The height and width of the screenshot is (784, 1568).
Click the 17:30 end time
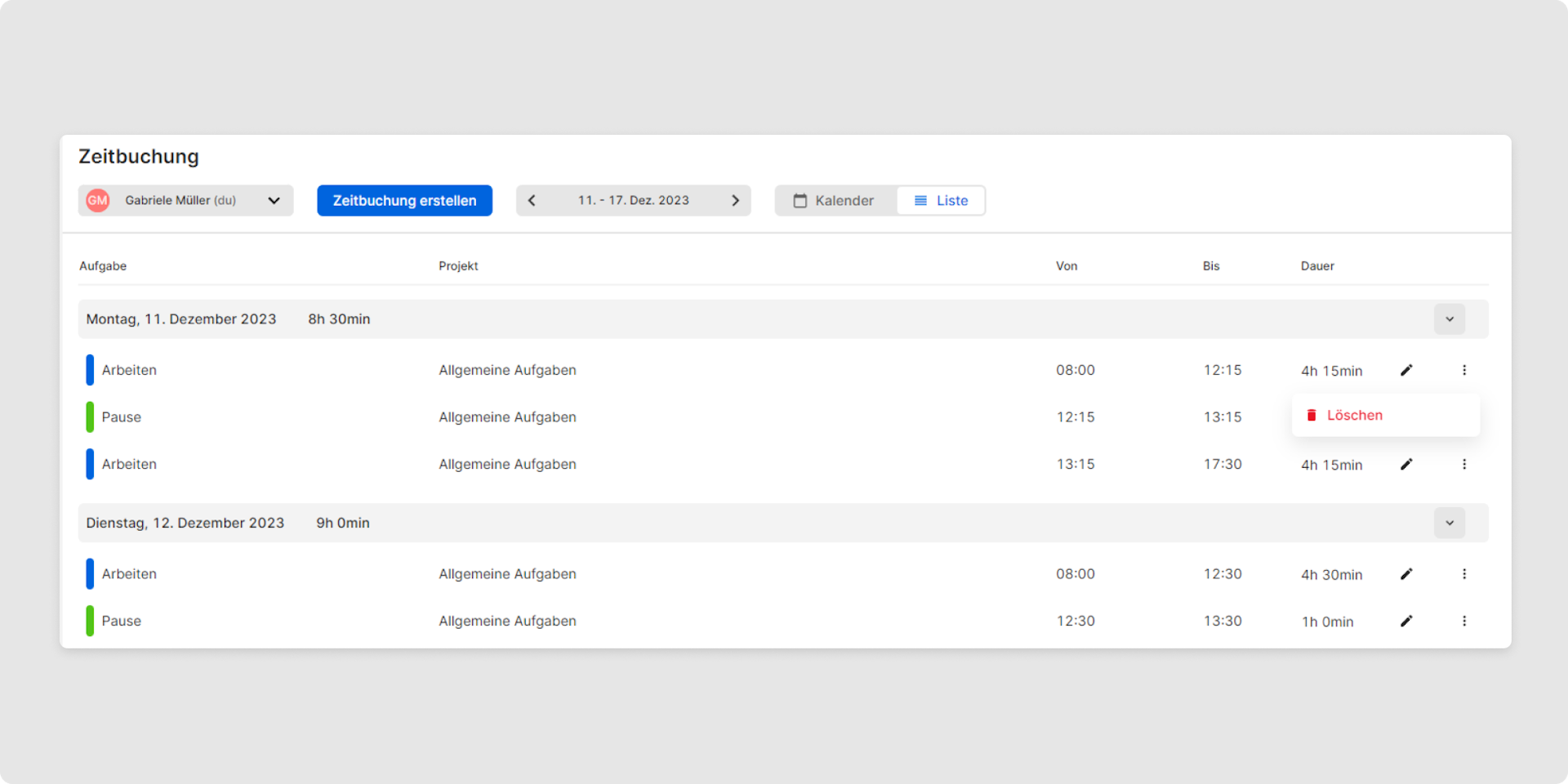[x=1223, y=464]
